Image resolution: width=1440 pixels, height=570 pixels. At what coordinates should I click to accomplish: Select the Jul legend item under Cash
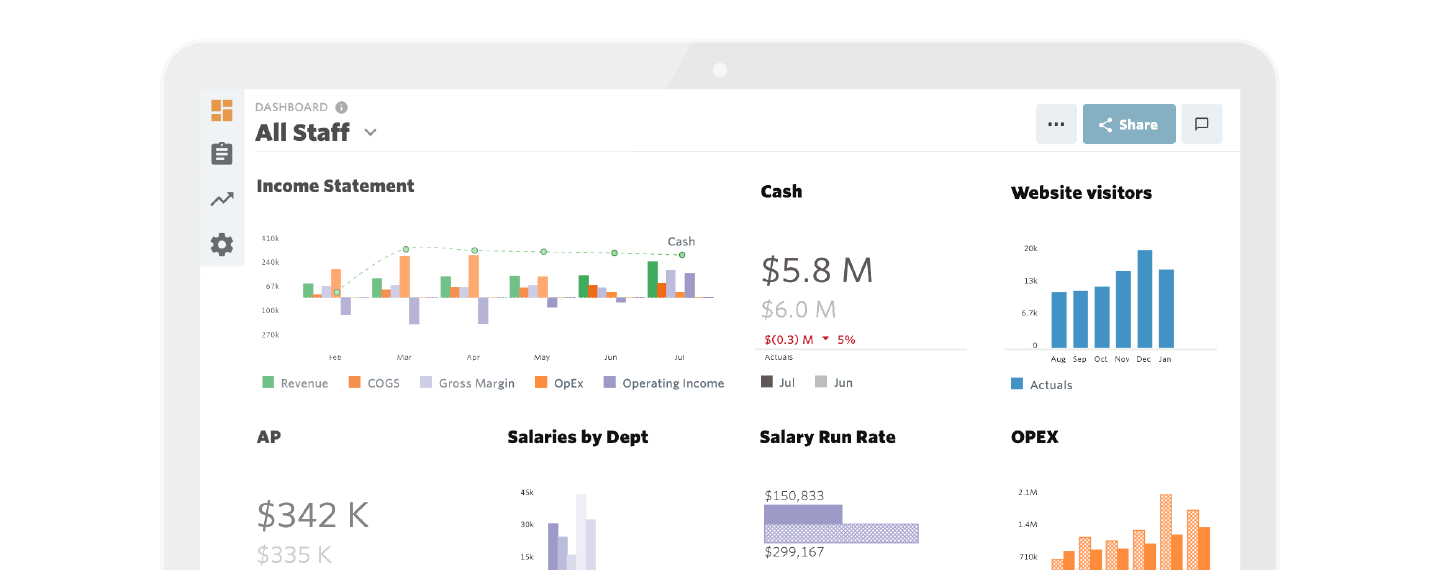(x=778, y=382)
